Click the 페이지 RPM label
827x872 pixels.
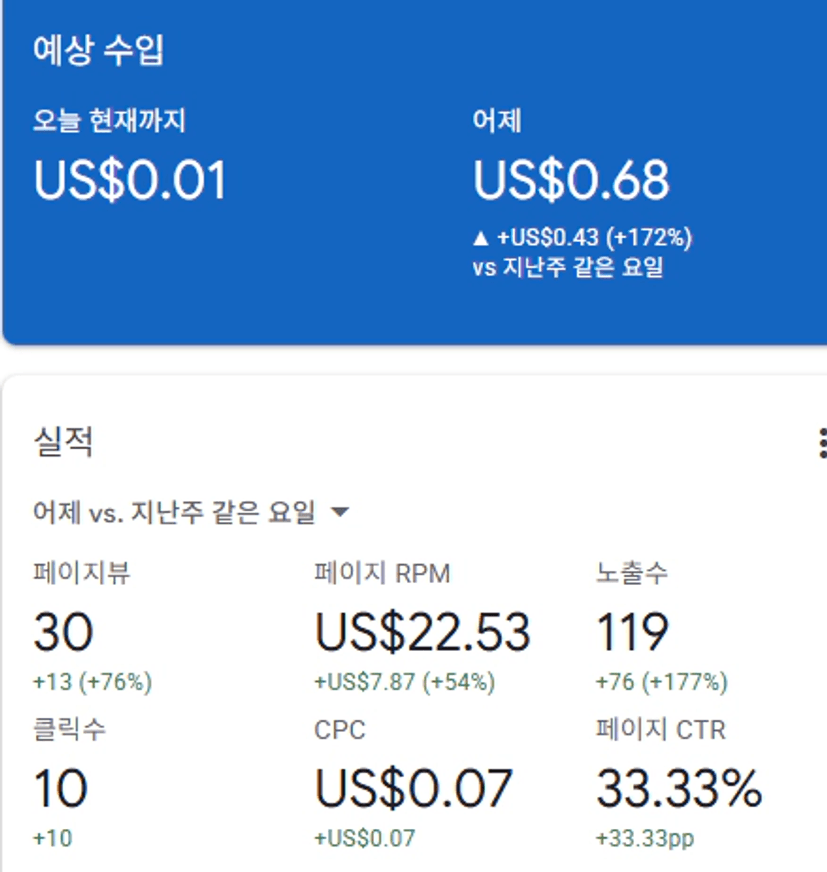(x=382, y=573)
